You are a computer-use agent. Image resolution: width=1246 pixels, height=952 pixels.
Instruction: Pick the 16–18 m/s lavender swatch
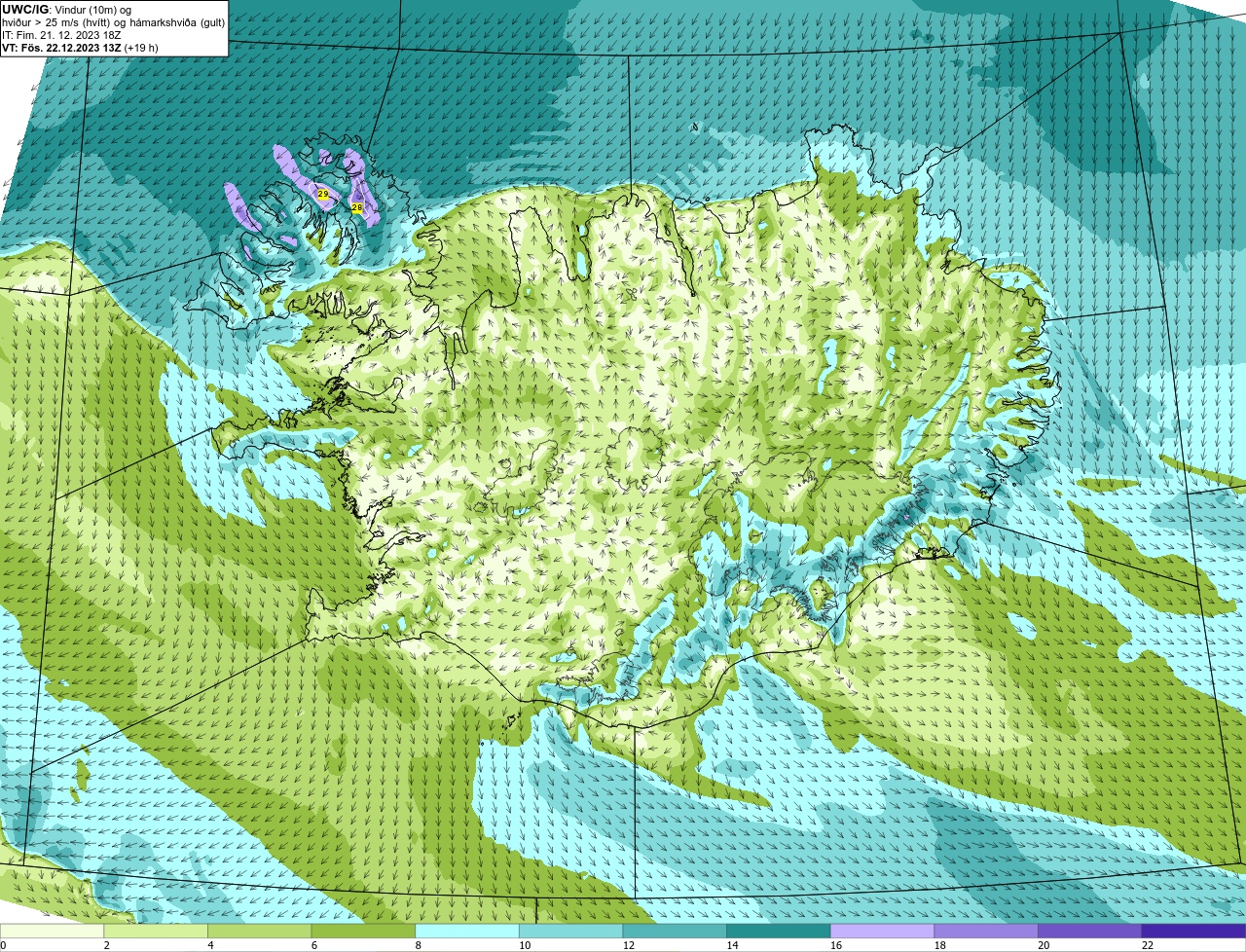[882, 931]
